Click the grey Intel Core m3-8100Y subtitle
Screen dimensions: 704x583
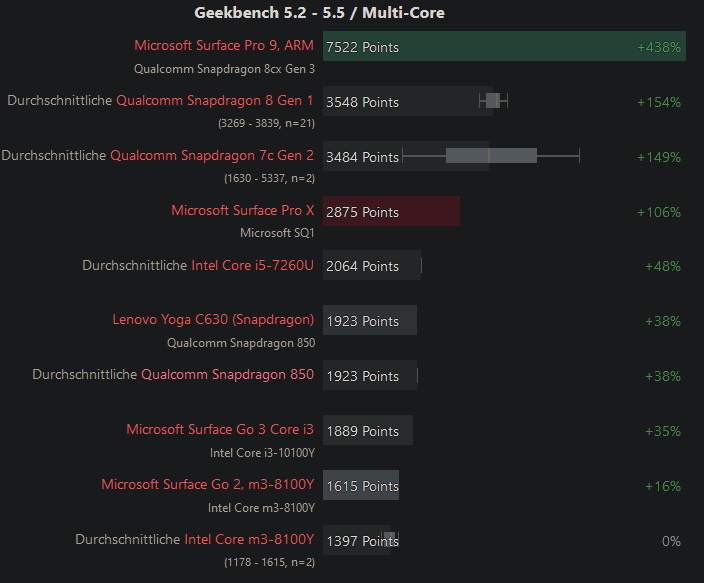[261, 508]
